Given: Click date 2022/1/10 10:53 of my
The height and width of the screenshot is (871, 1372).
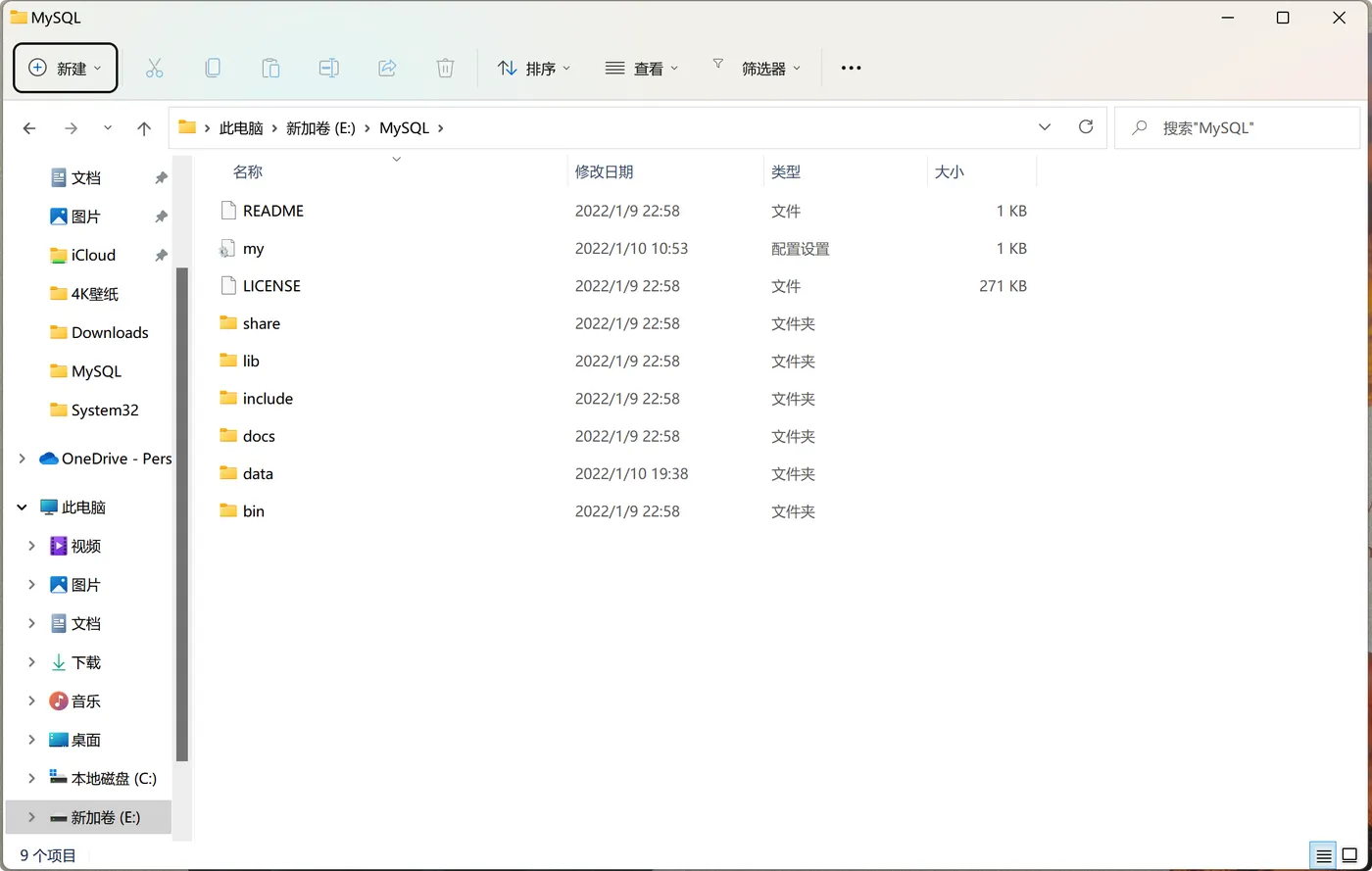Looking at the screenshot, I should 631,249.
